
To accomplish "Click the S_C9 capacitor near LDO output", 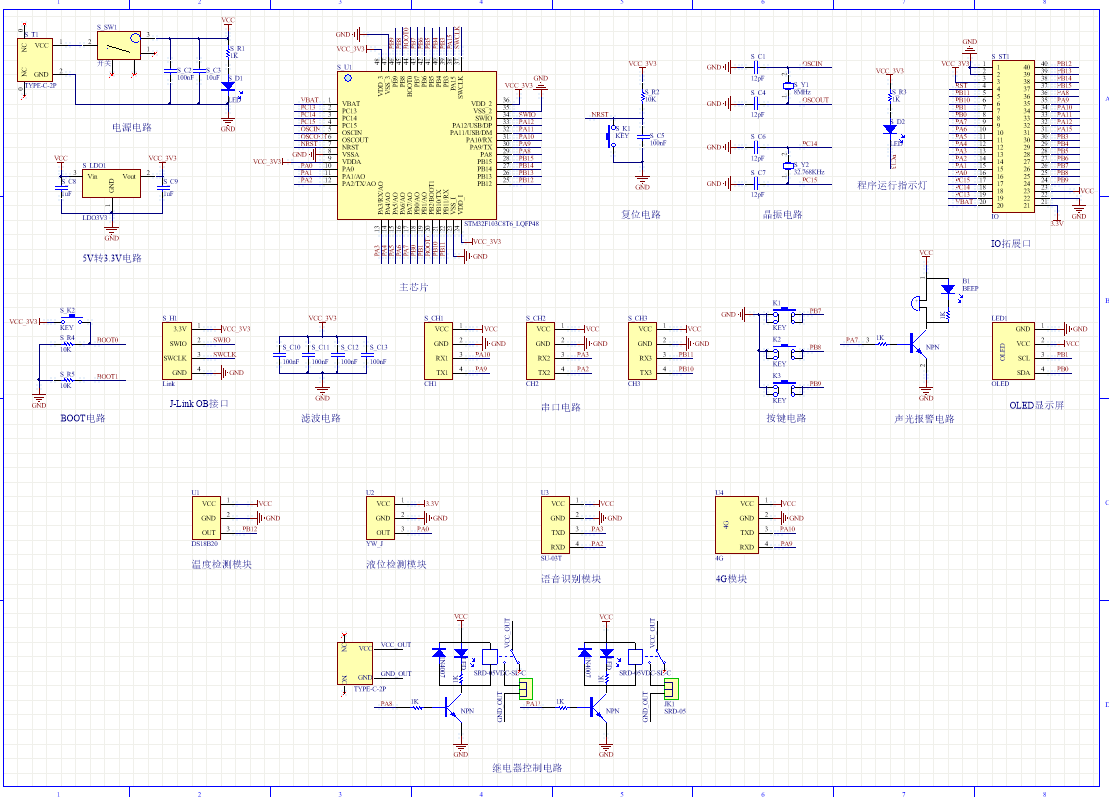I will click(x=164, y=187).
